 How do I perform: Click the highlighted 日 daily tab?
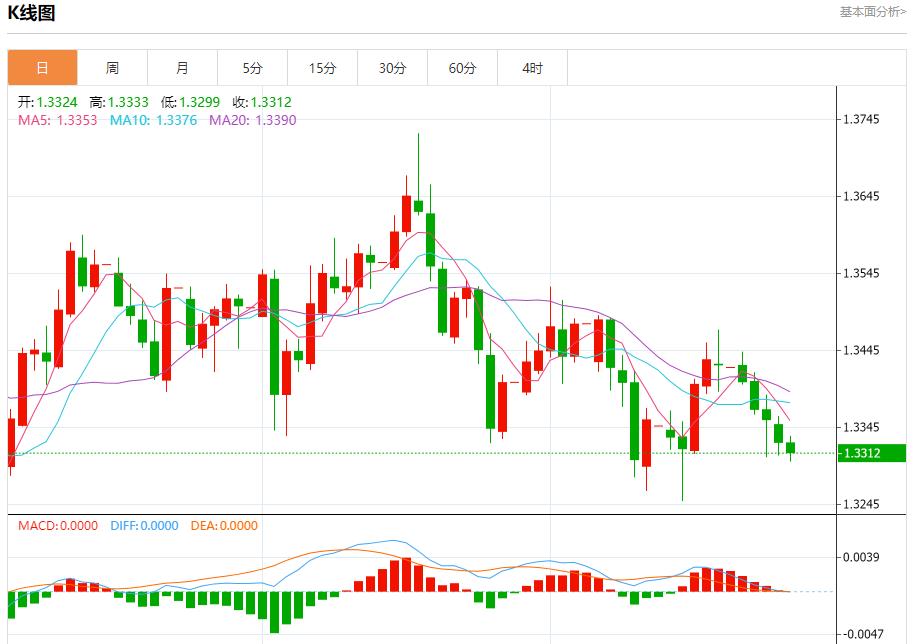click(x=41, y=67)
